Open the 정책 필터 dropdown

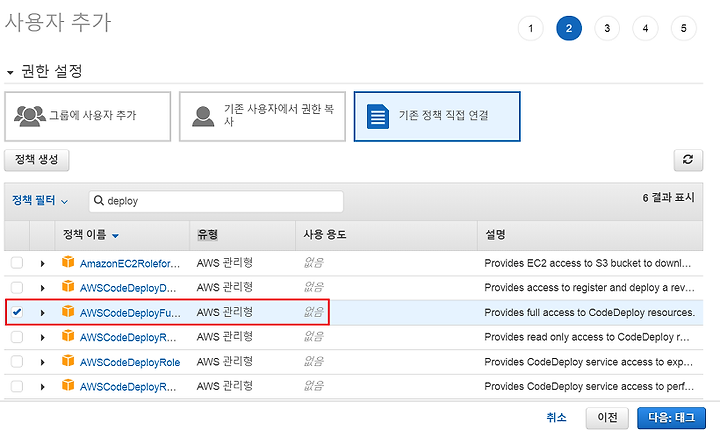click(40, 201)
